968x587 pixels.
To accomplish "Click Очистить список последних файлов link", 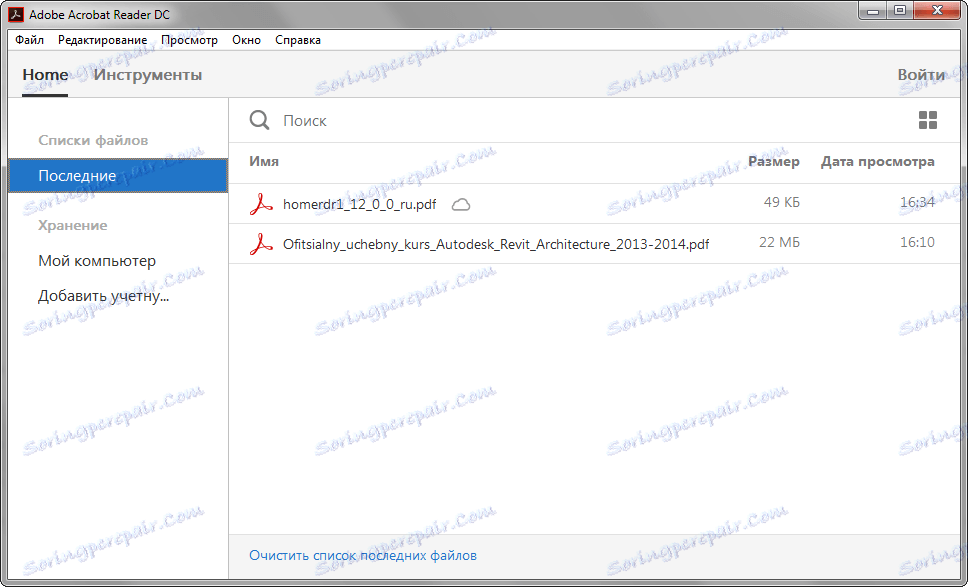I will [x=362, y=556].
